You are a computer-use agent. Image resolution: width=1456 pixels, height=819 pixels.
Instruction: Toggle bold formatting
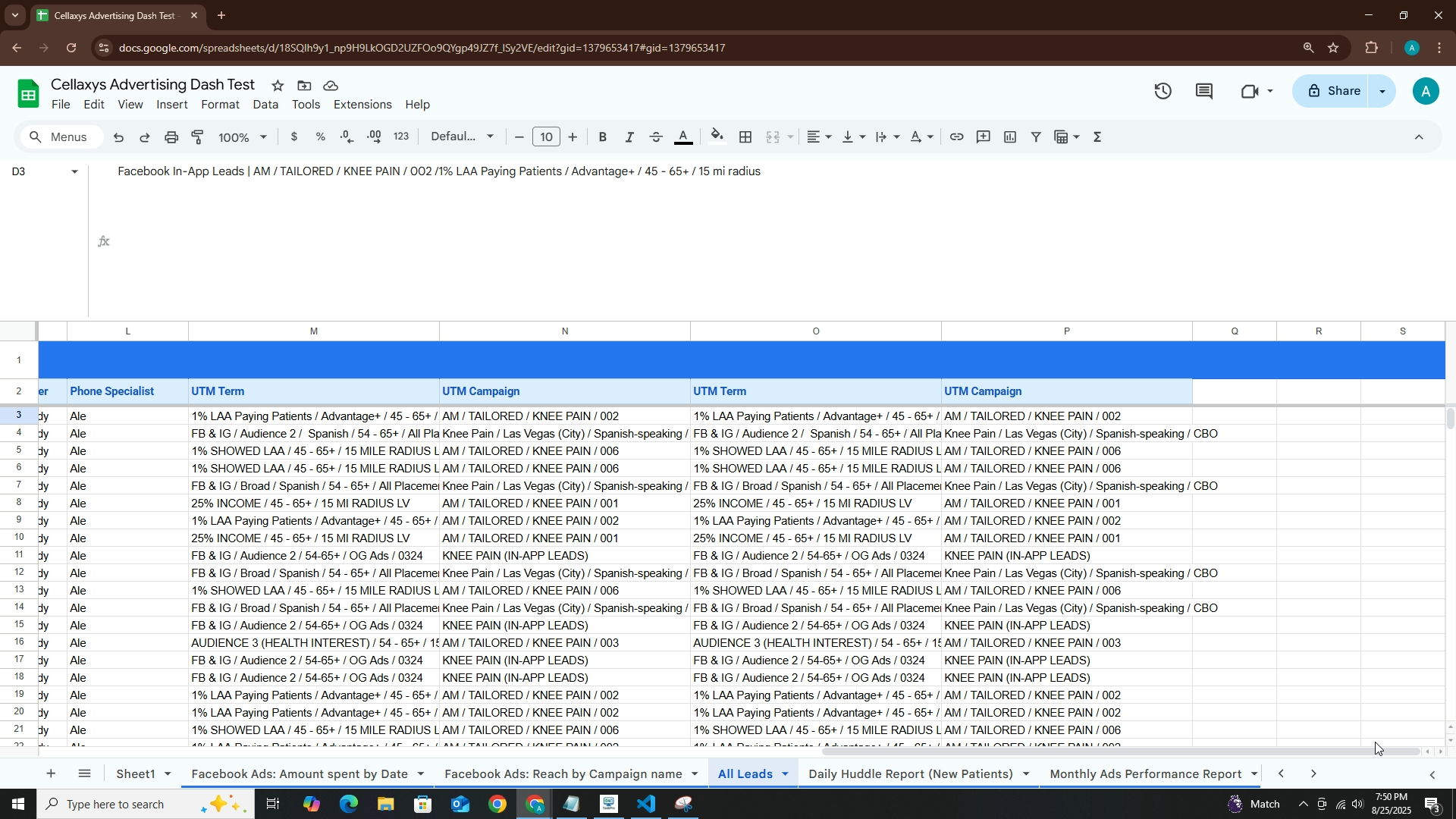point(603,137)
